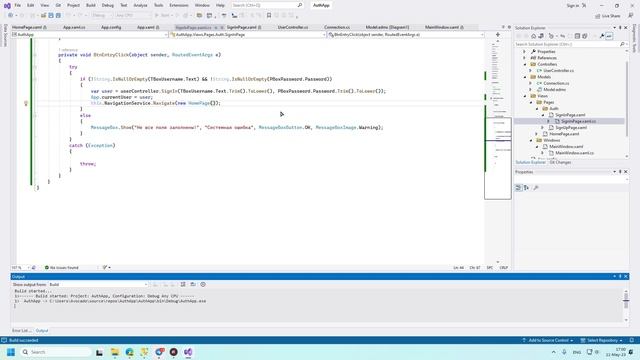Click Solution Explorer switch views icon
This screenshot has width=640, height=360.
click(541, 36)
